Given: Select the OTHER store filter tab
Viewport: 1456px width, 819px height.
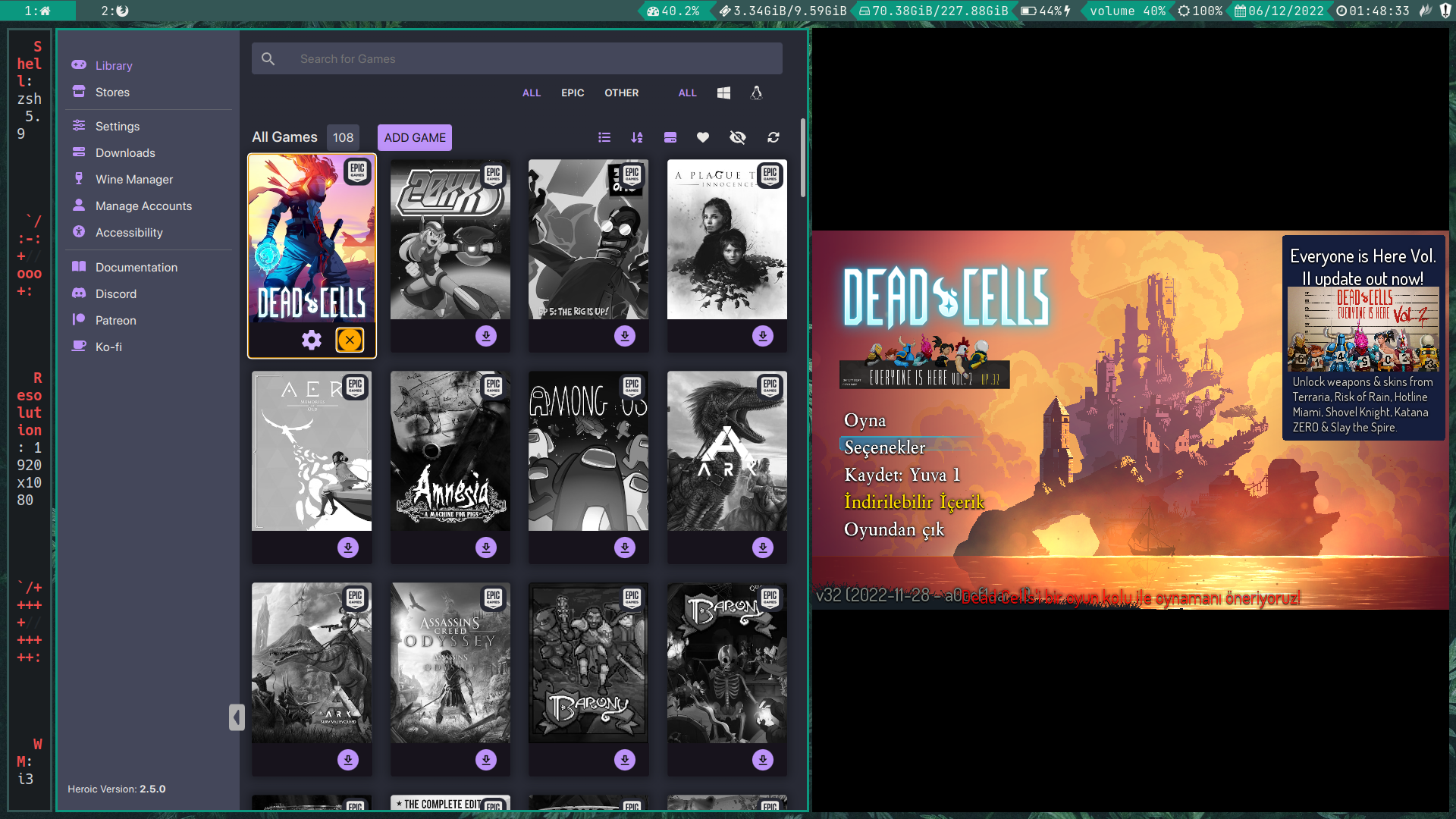Looking at the screenshot, I should pyautogui.click(x=621, y=93).
